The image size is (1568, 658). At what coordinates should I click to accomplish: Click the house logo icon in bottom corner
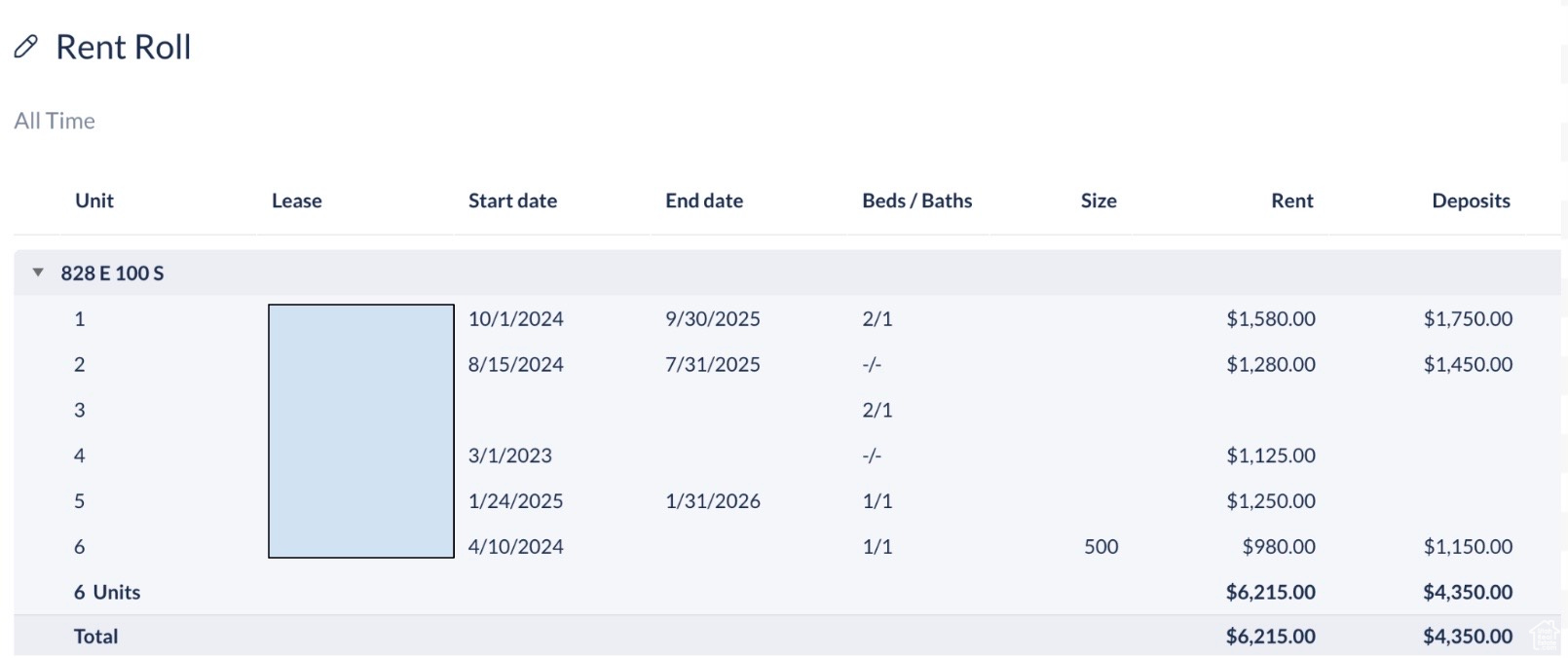point(1545,636)
